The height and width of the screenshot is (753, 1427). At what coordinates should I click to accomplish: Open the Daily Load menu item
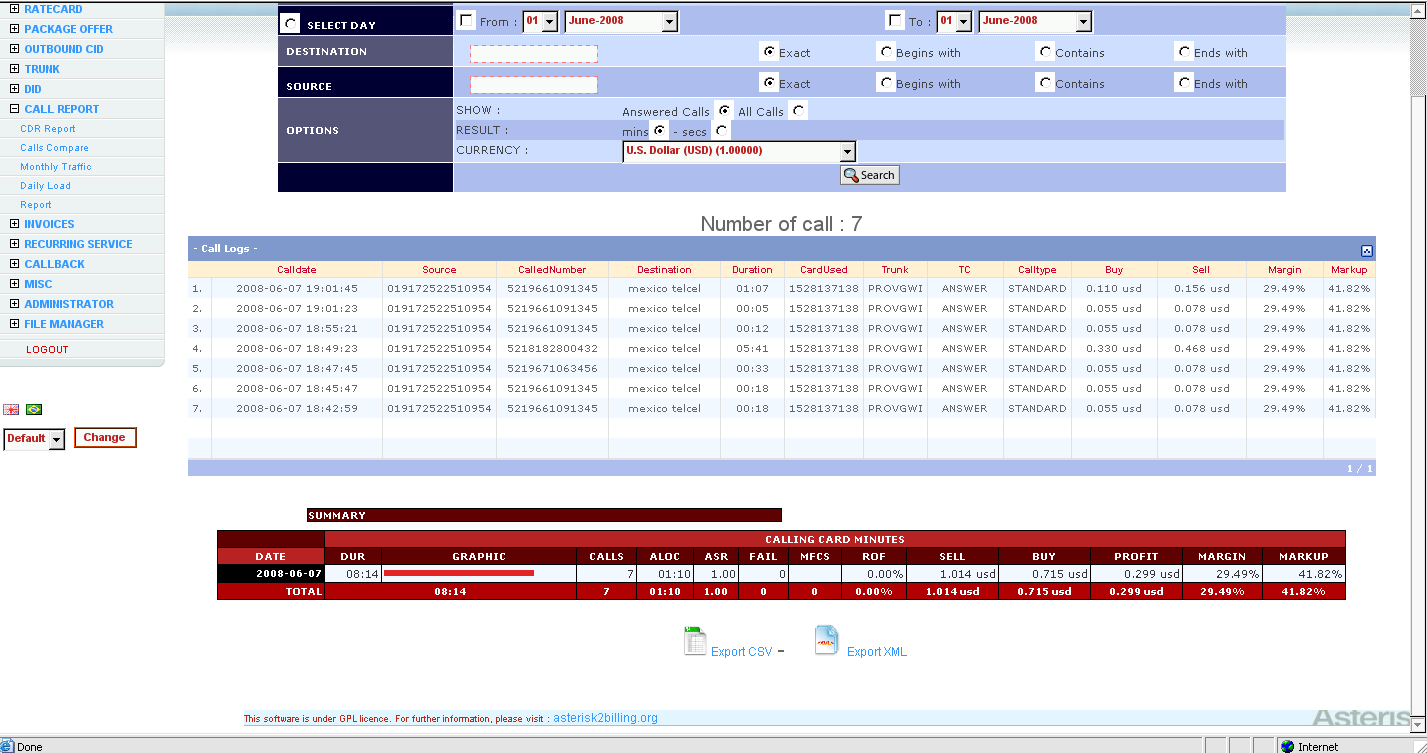(45, 186)
